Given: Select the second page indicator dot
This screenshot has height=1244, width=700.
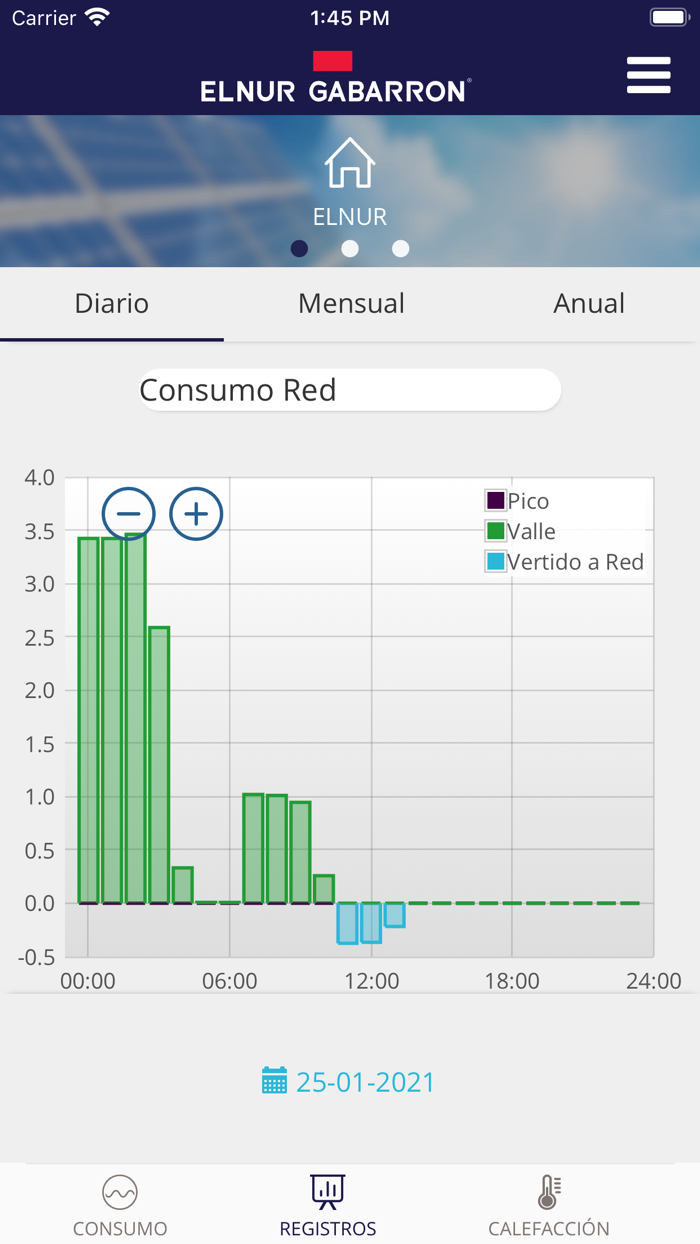Looking at the screenshot, I should [x=350, y=249].
